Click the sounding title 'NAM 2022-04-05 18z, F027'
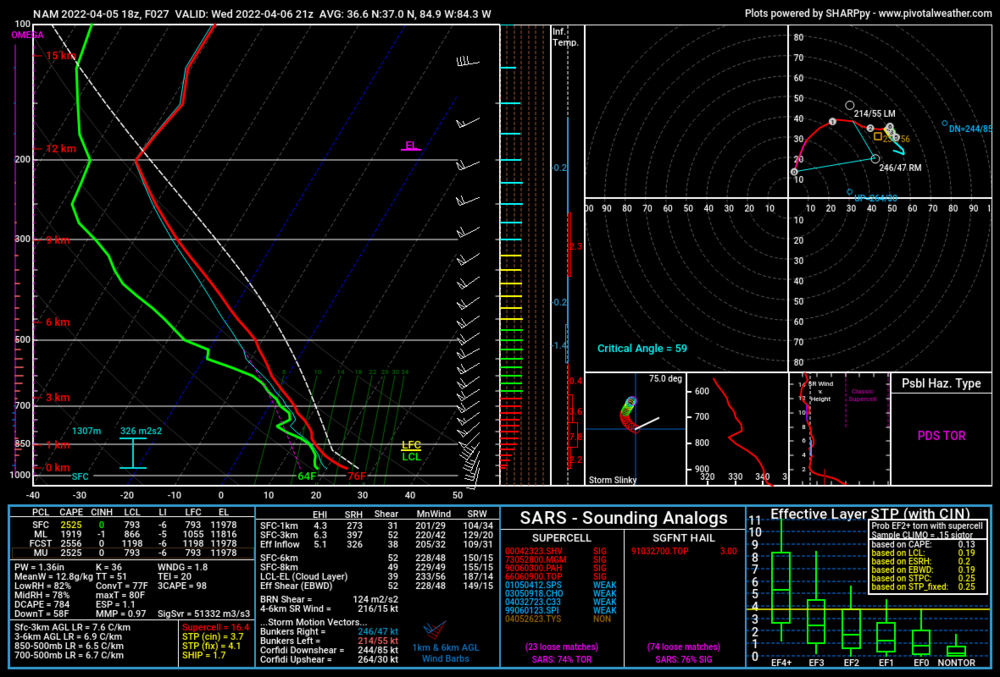This screenshot has height=677, width=1000. [x=101, y=13]
